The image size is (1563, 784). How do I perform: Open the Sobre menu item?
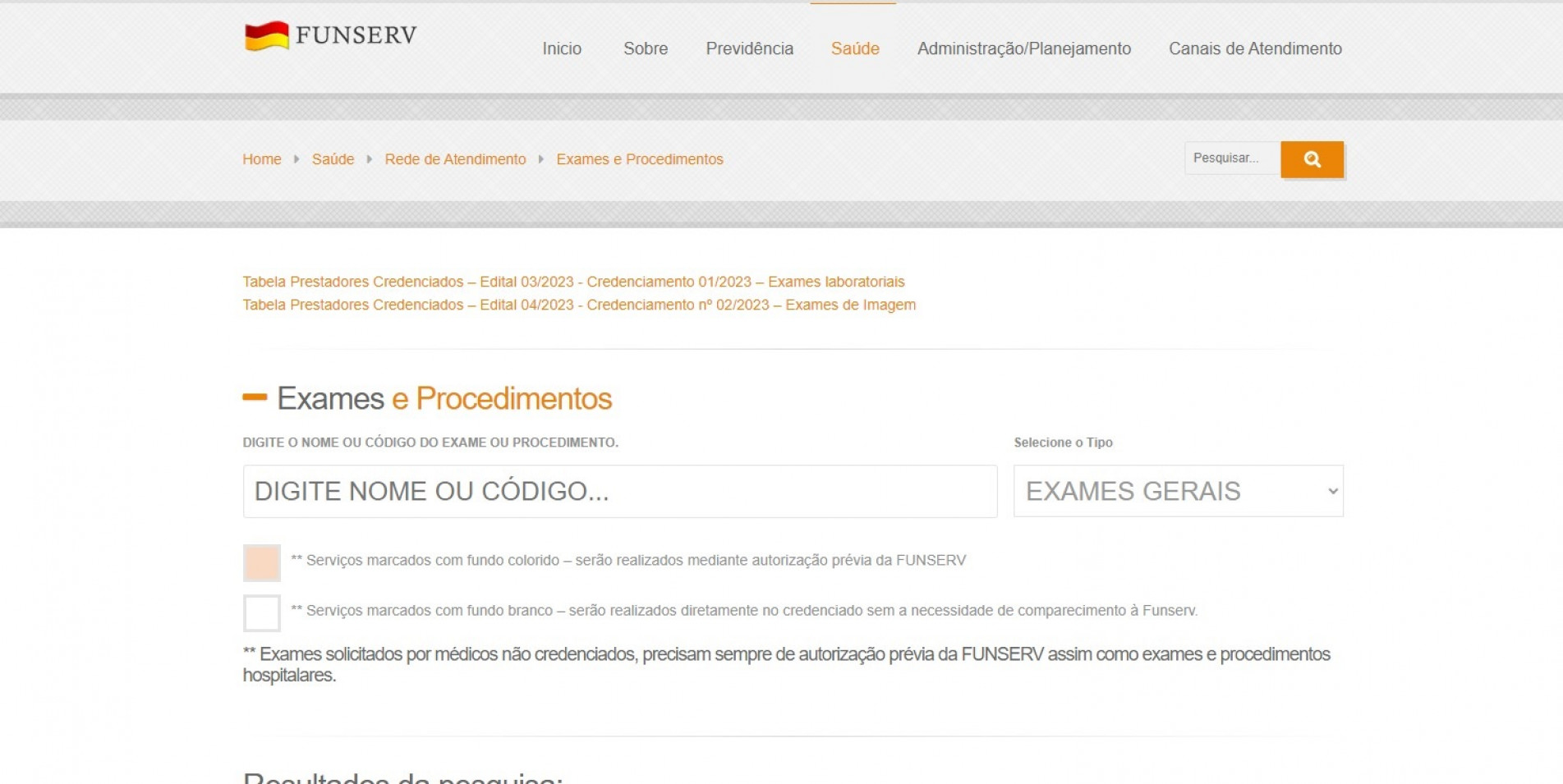click(646, 48)
